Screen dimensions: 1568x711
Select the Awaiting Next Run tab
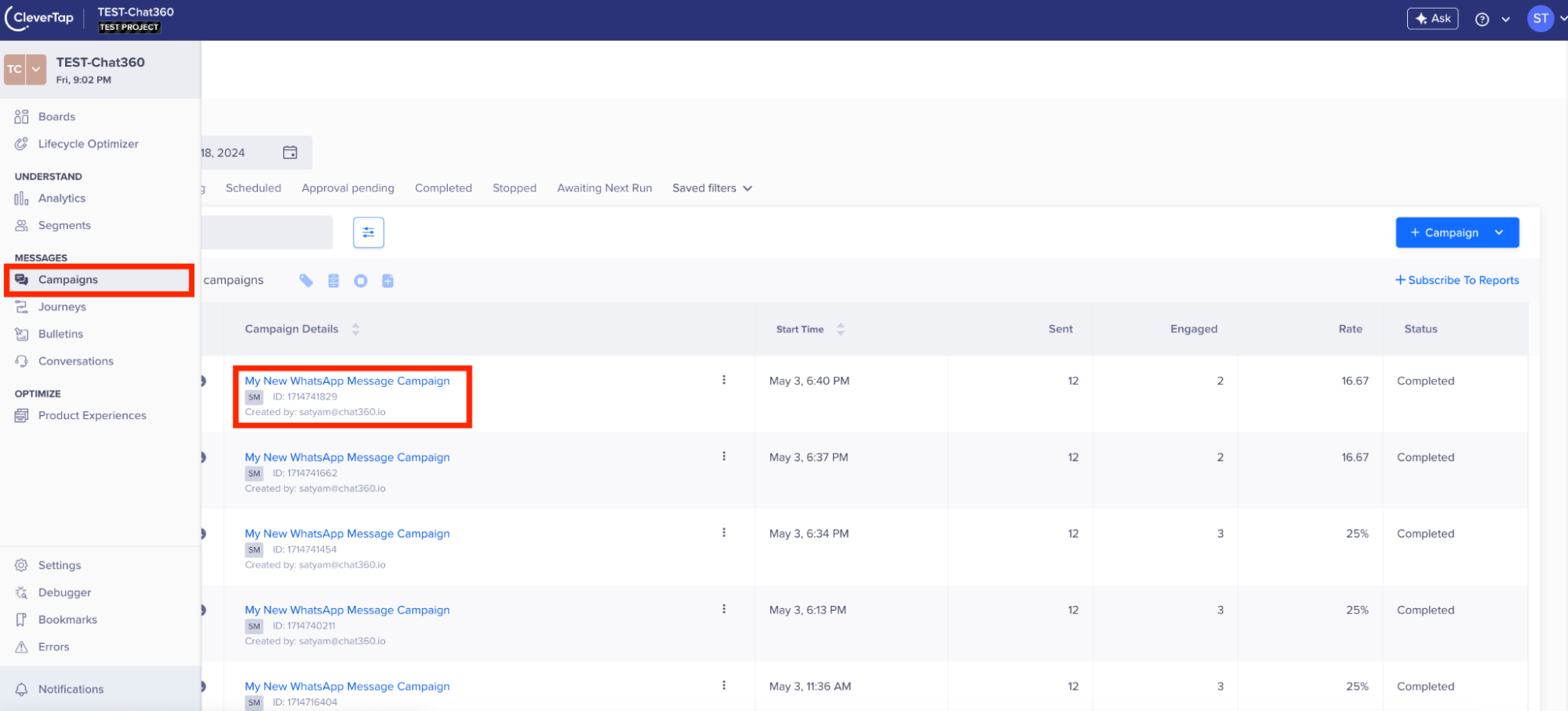(x=604, y=188)
